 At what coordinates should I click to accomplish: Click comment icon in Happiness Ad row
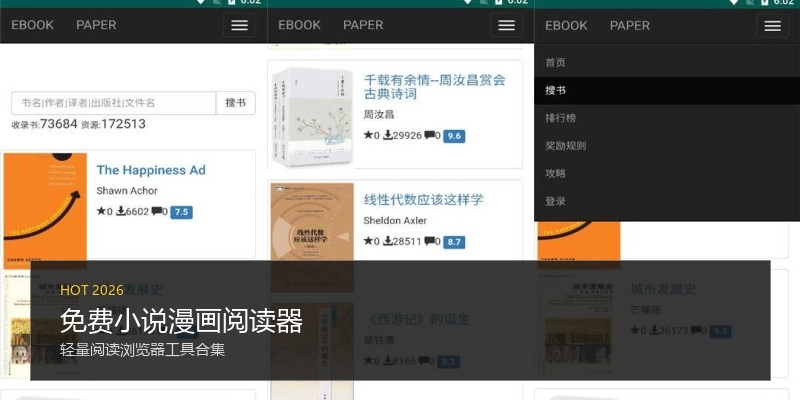click(157, 211)
